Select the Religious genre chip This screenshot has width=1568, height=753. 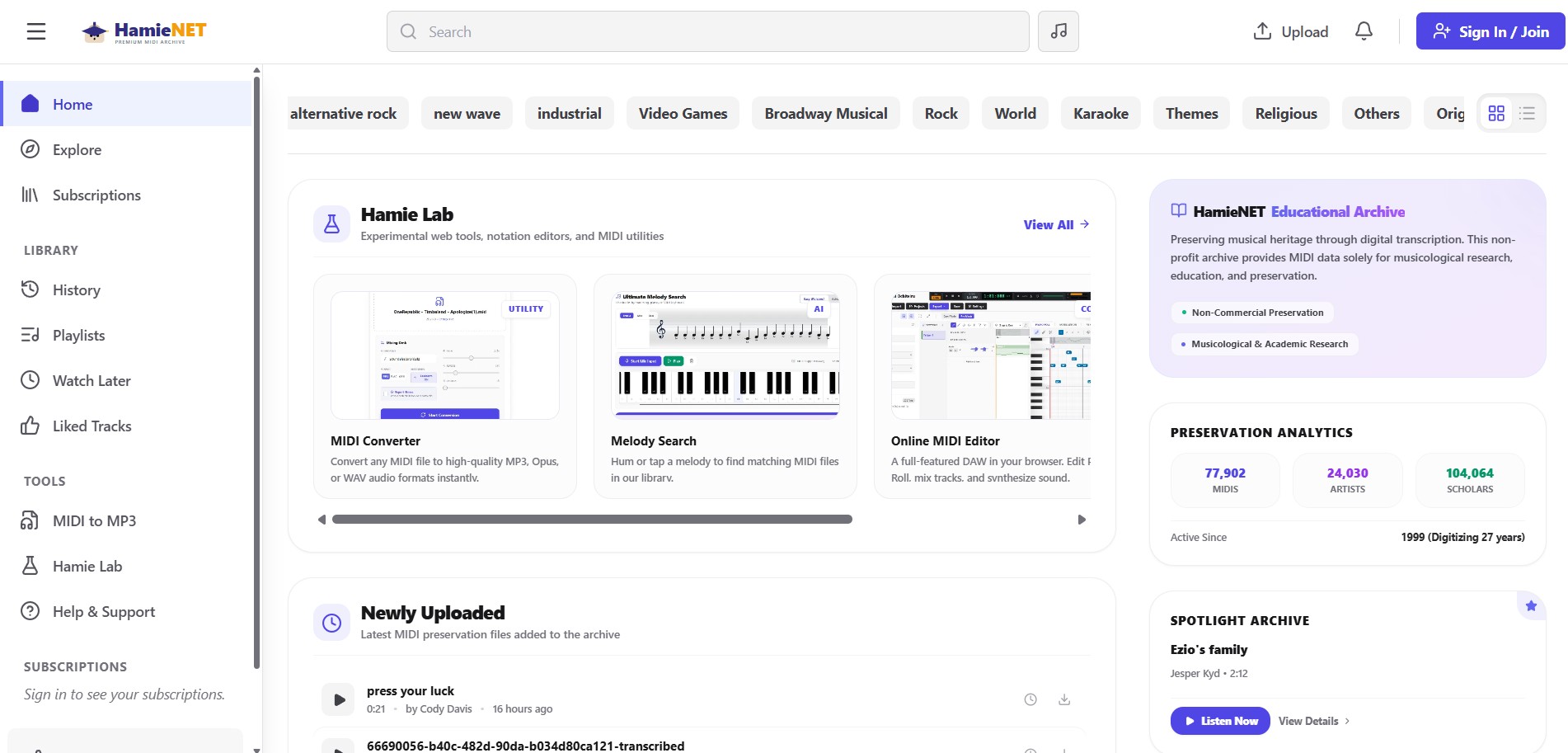click(1286, 114)
